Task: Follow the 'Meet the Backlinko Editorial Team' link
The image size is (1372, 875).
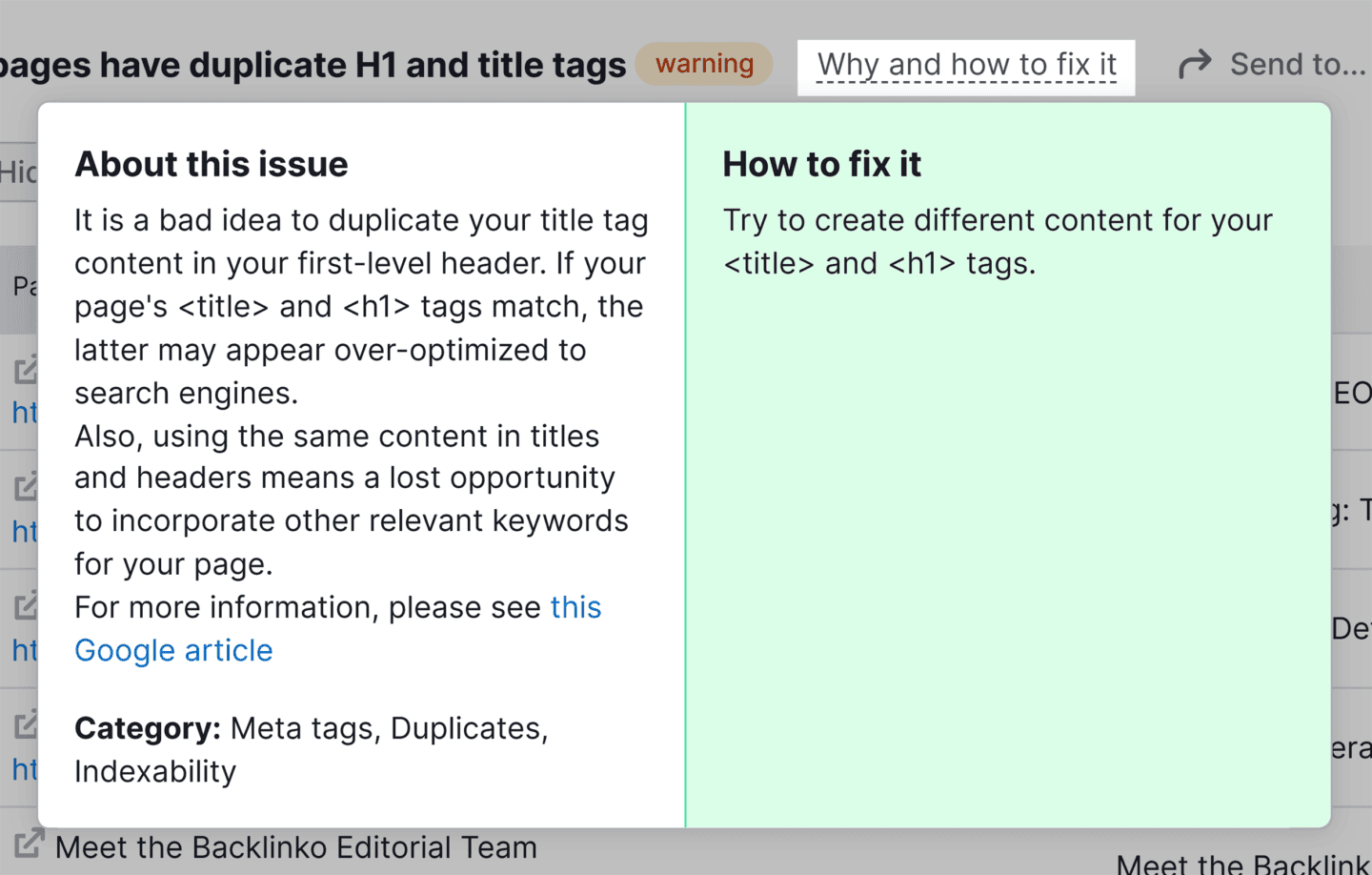Action: [x=296, y=846]
